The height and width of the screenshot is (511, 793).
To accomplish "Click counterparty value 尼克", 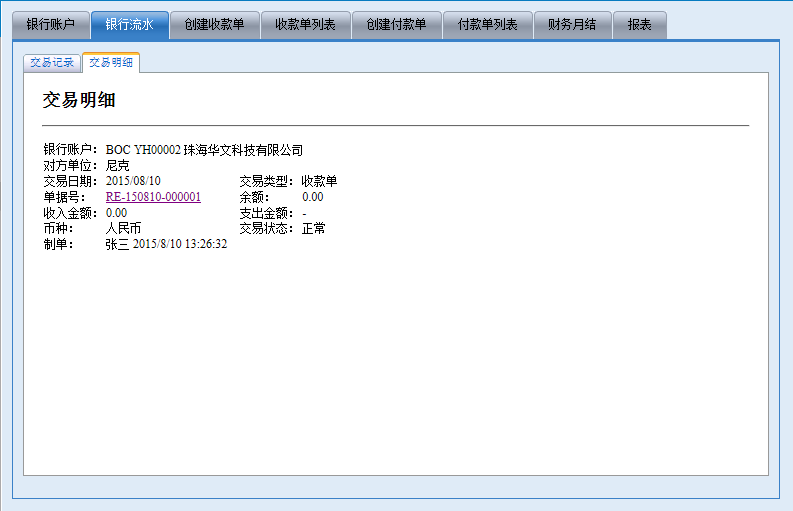I will click(117, 165).
